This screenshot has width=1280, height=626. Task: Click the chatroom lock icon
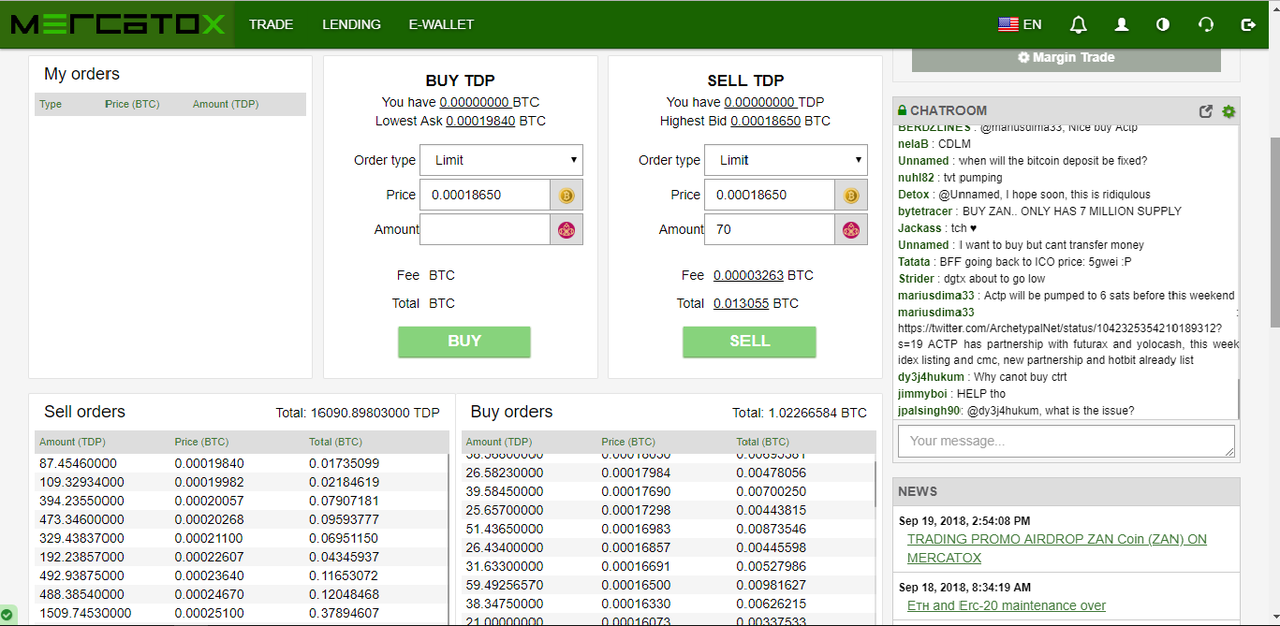(902, 111)
